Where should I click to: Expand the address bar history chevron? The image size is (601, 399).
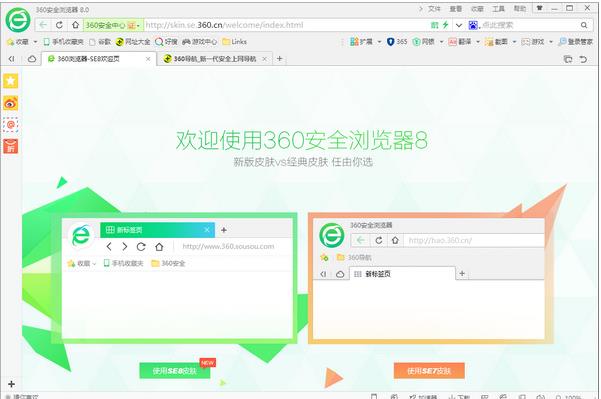458,26
